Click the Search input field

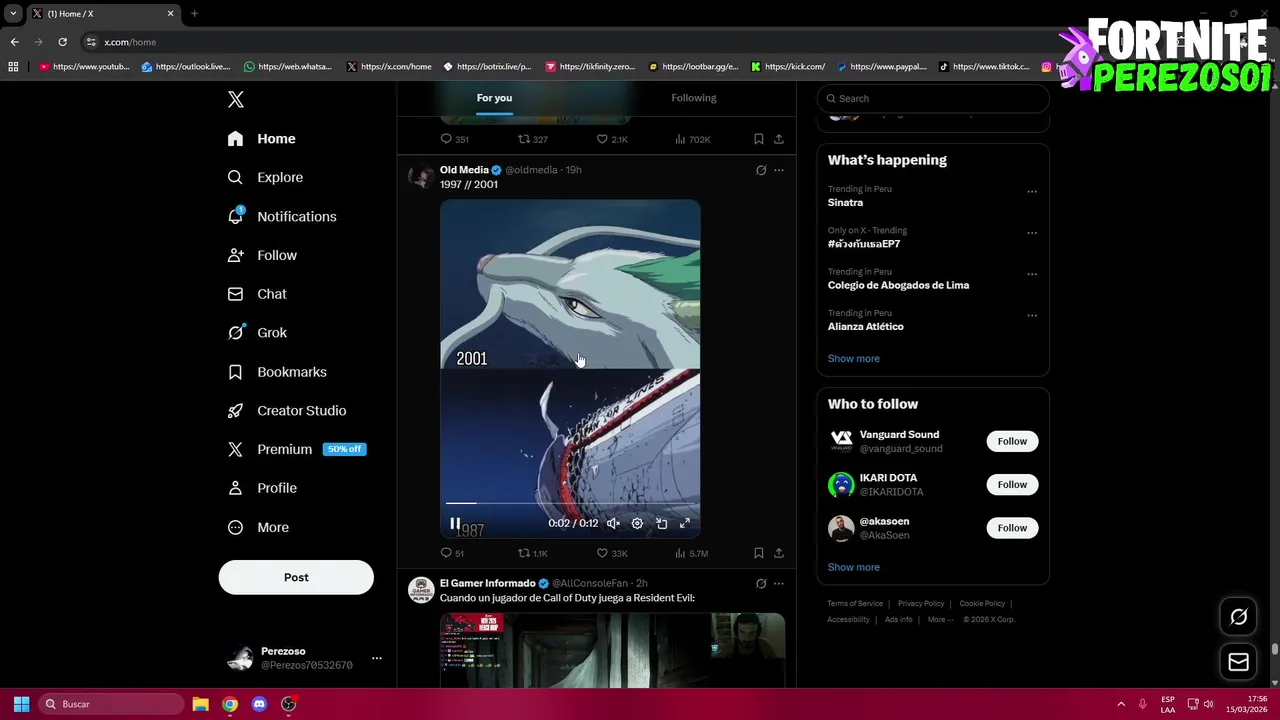click(933, 98)
